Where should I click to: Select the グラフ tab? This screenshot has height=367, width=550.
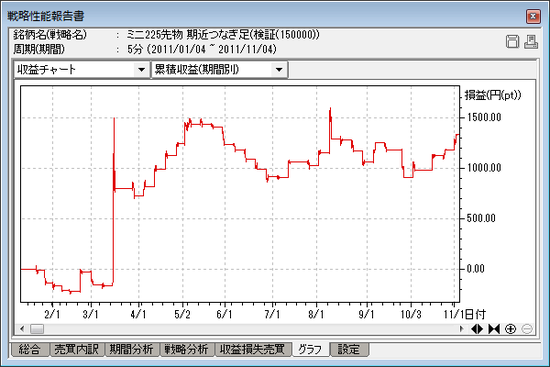tap(310, 349)
